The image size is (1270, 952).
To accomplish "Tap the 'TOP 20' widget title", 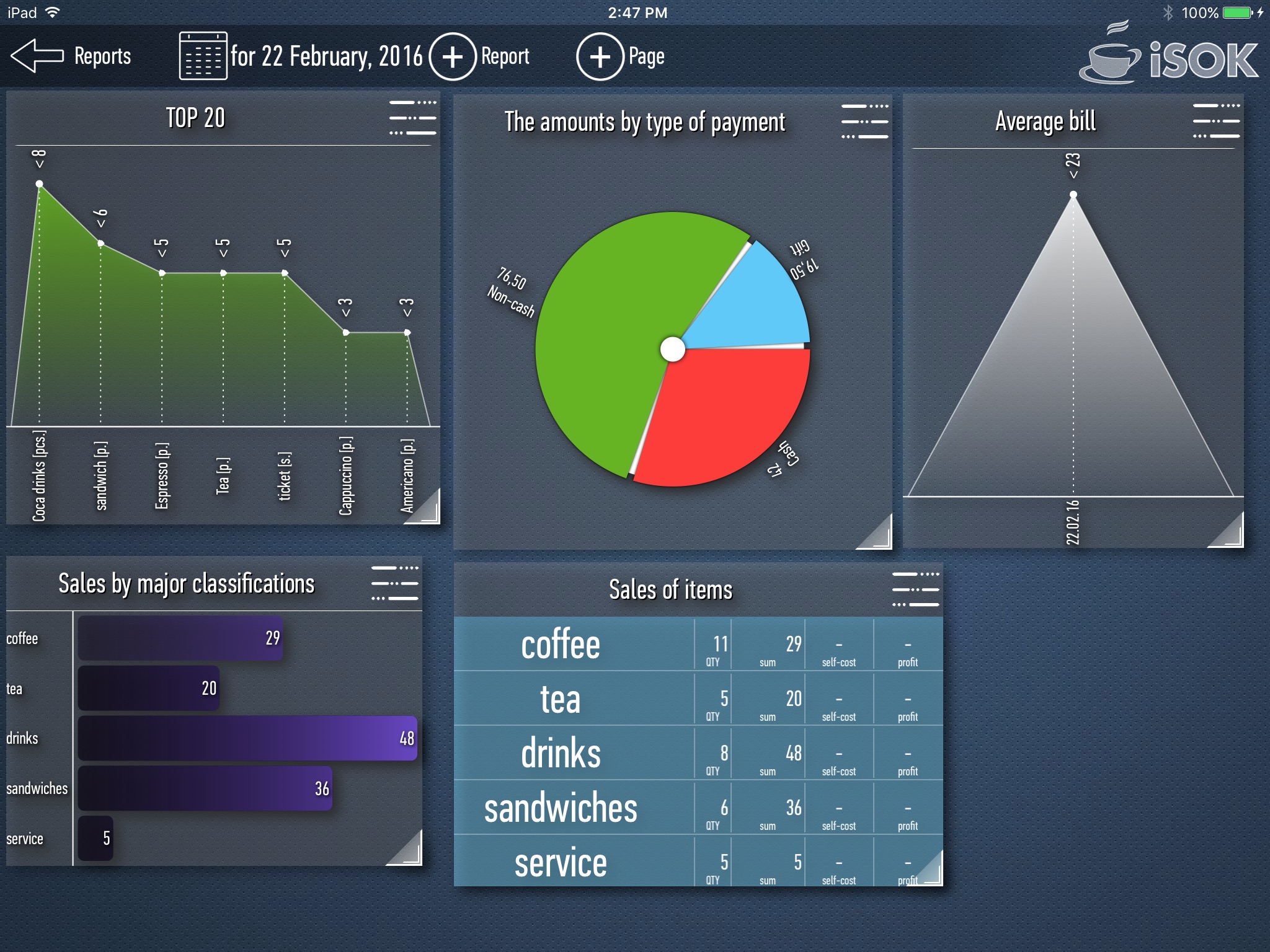I will 195,118.
